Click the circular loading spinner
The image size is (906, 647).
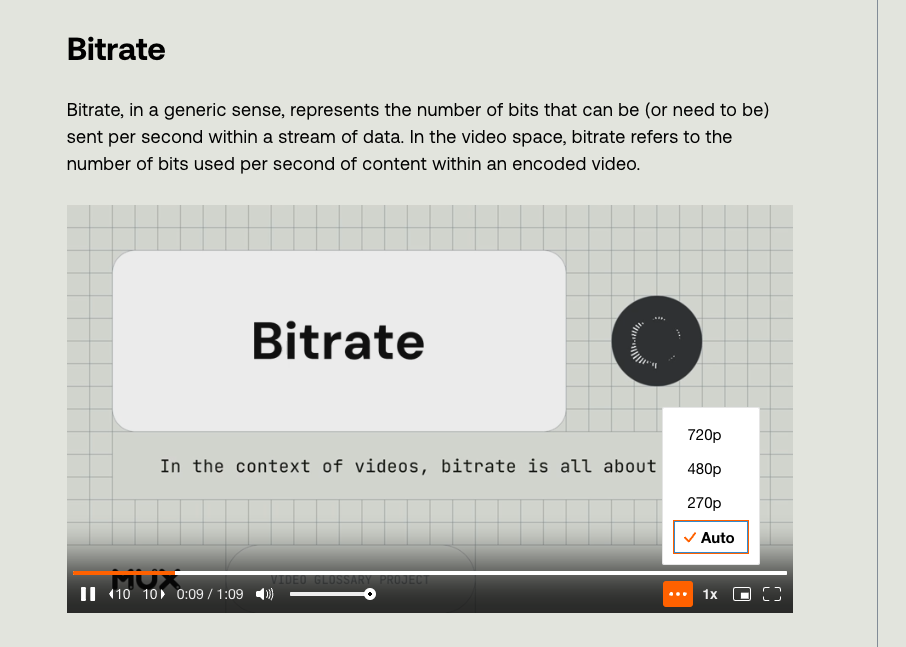point(656,342)
